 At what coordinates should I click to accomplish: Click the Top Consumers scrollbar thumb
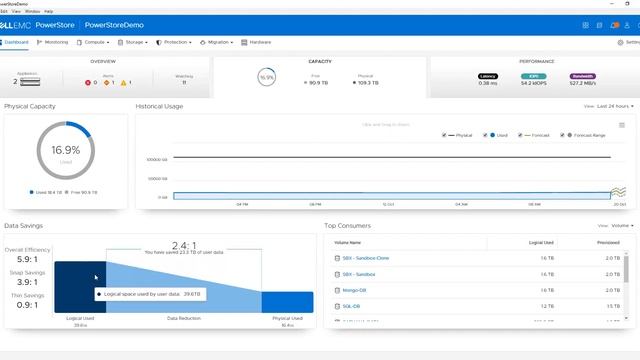click(x=626, y=269)
